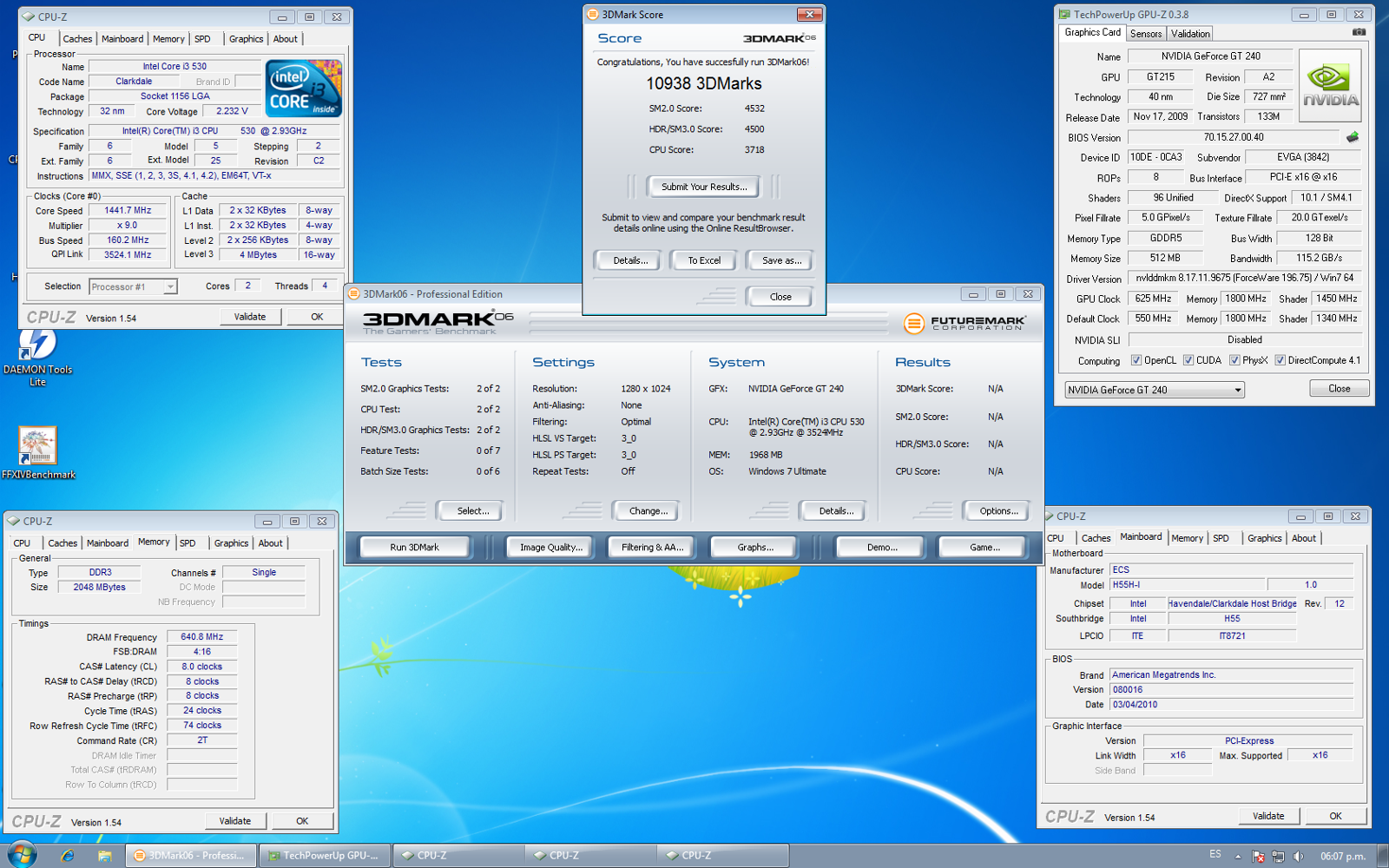Viewport: 1389px width, 868px height.
Task: Click Validate in the top-left CPU-Z window
Action: tap(250, 317)
